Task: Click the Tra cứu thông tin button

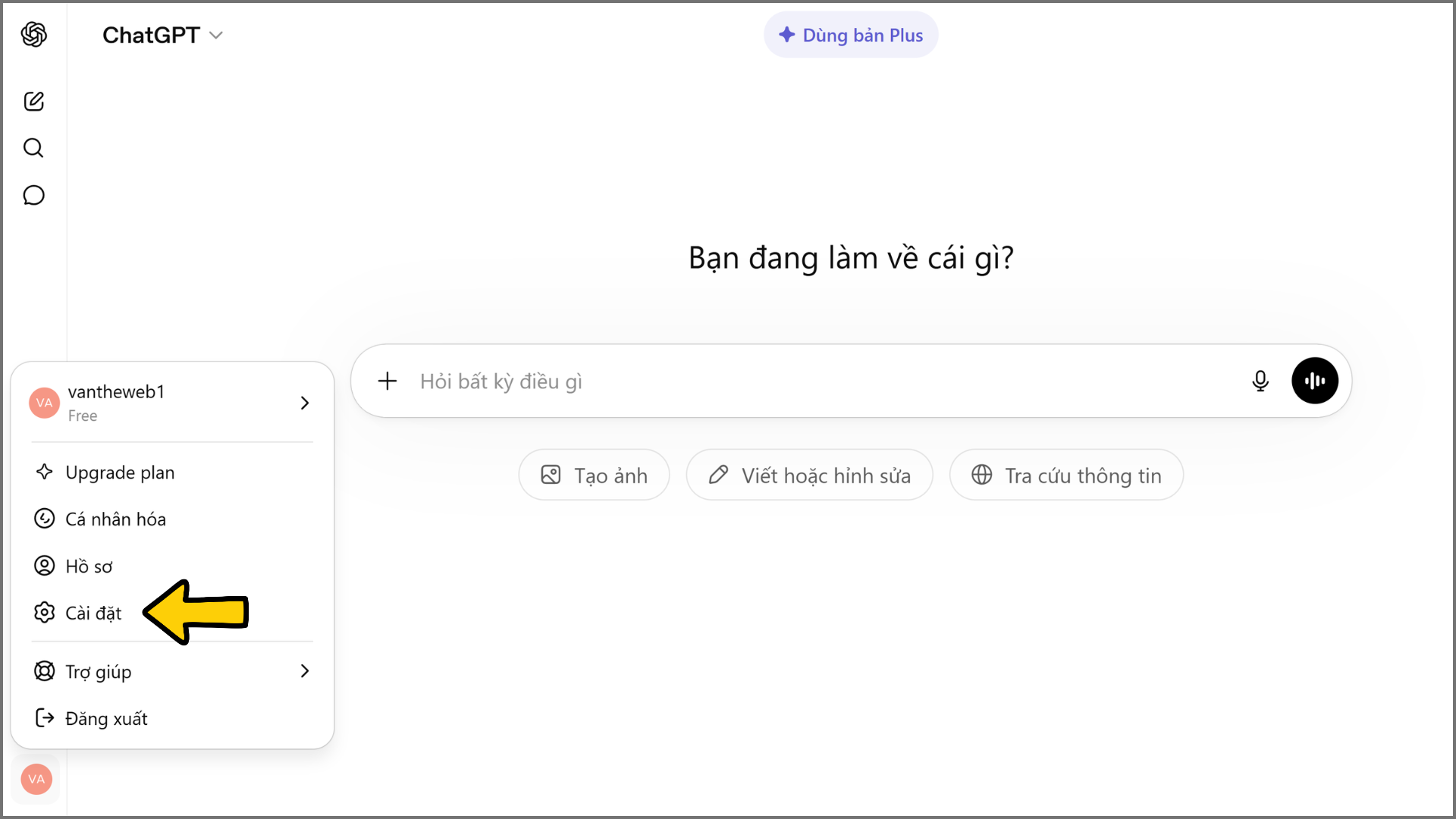Action: [x=1066, y=475]
